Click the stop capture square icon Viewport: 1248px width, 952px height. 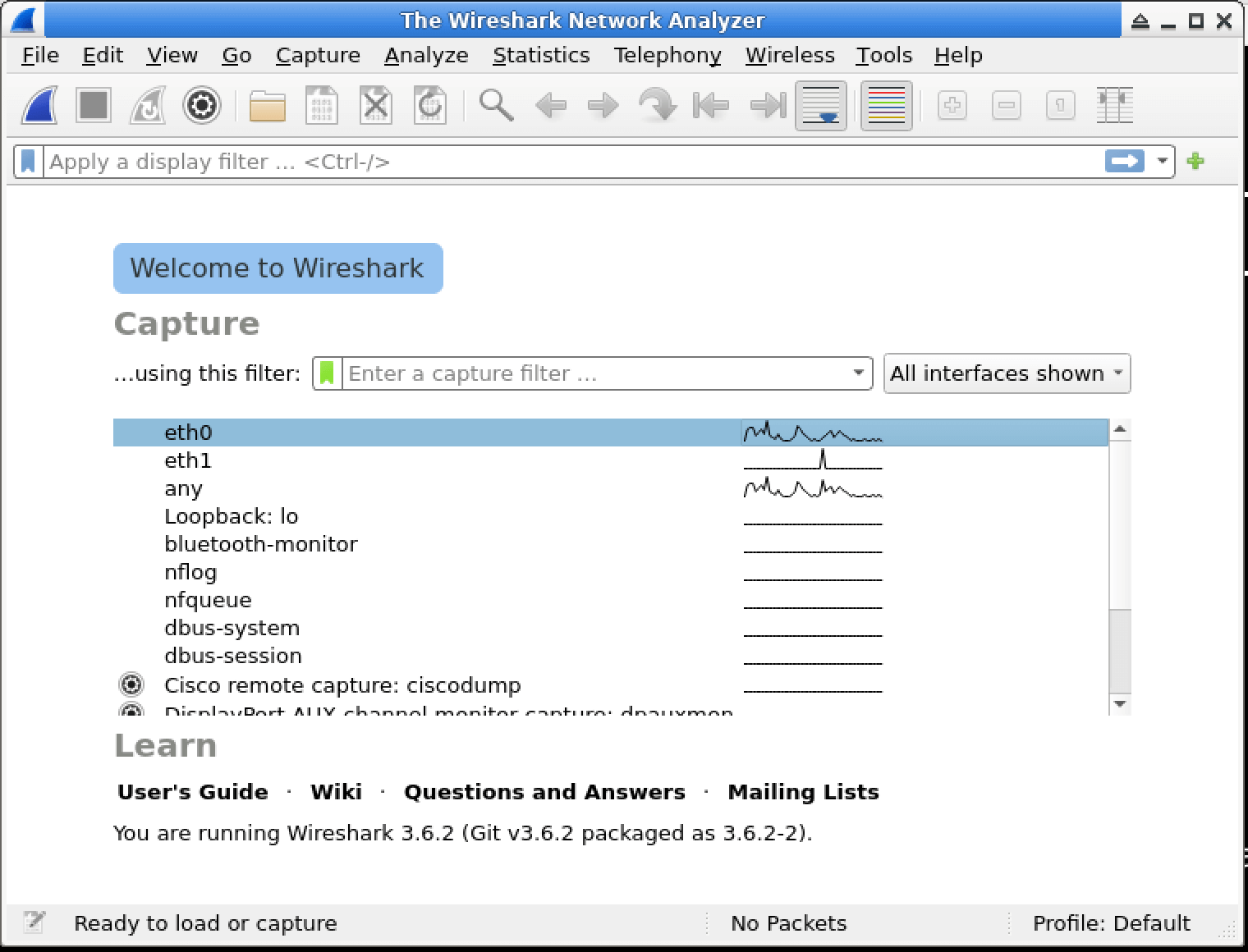tap(94, 106)
